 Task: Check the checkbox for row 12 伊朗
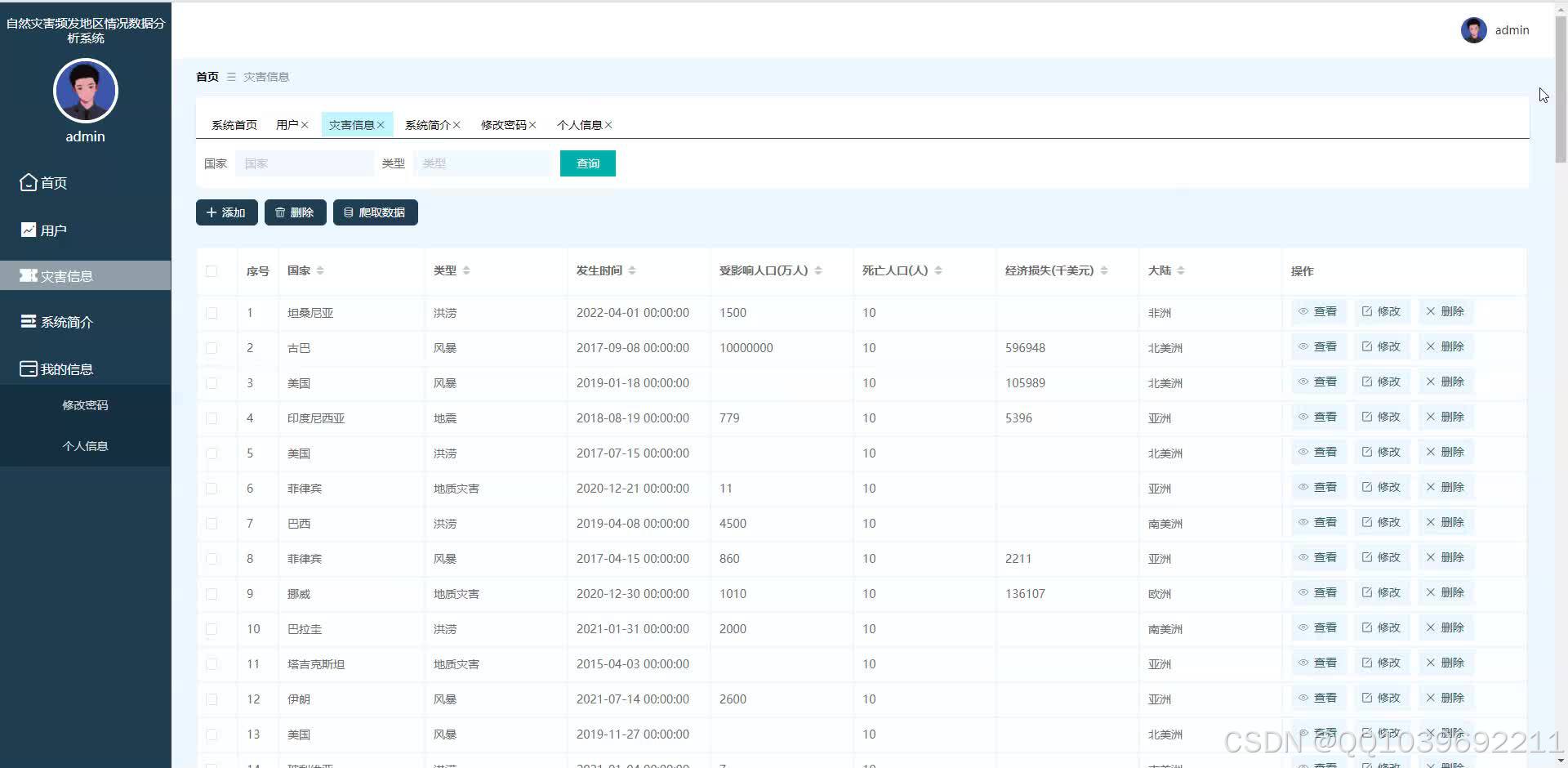click(x=212, y=699)
